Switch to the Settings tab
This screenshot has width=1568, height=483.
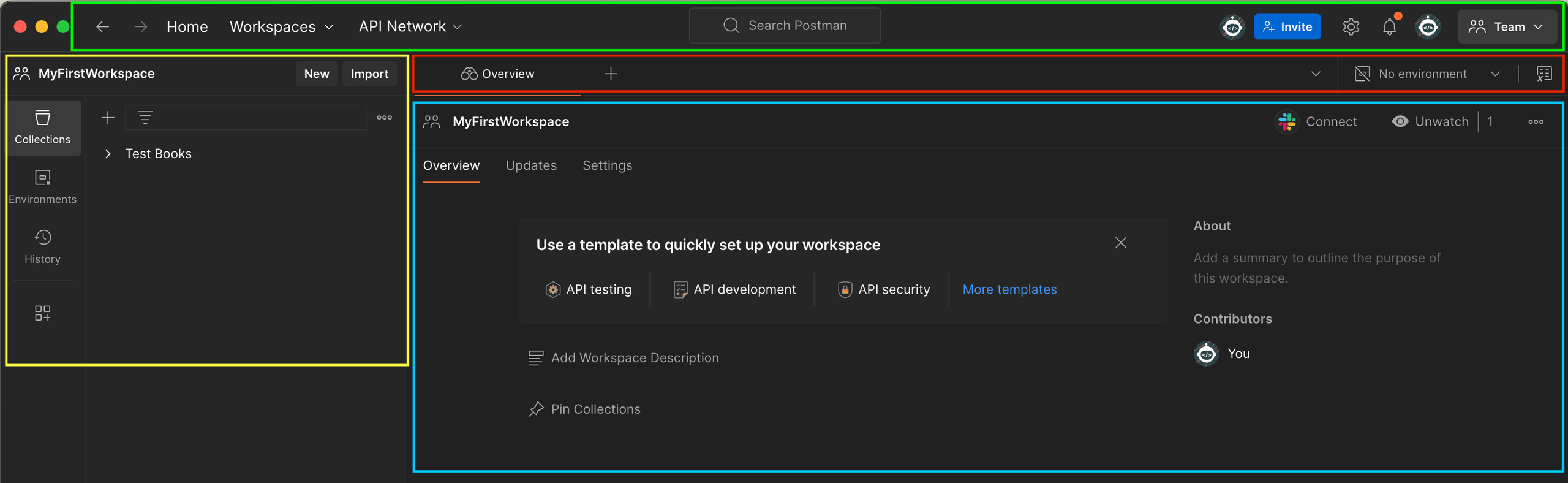607,165
